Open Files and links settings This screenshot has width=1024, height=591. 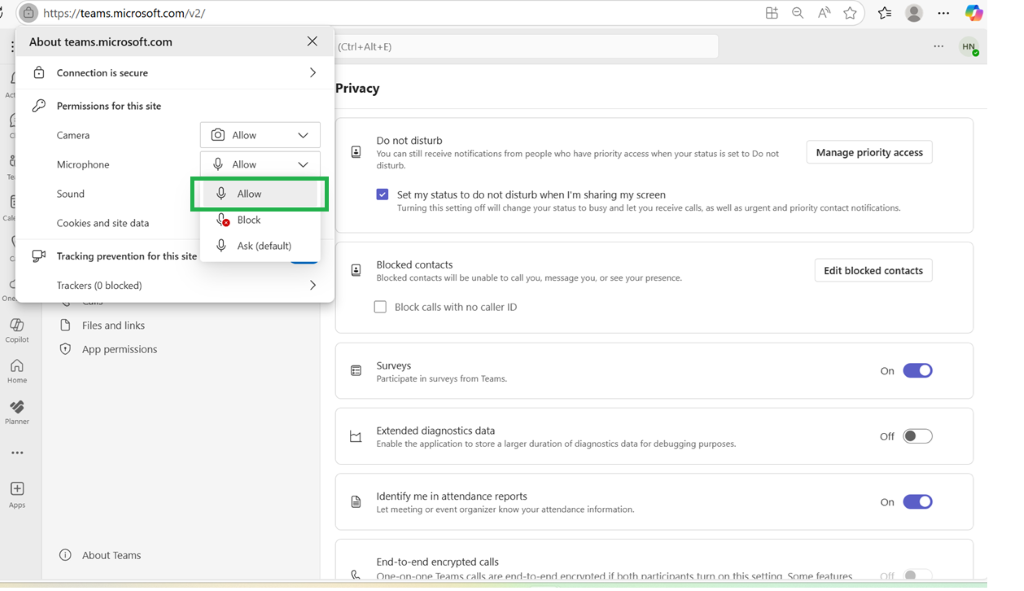114,325
